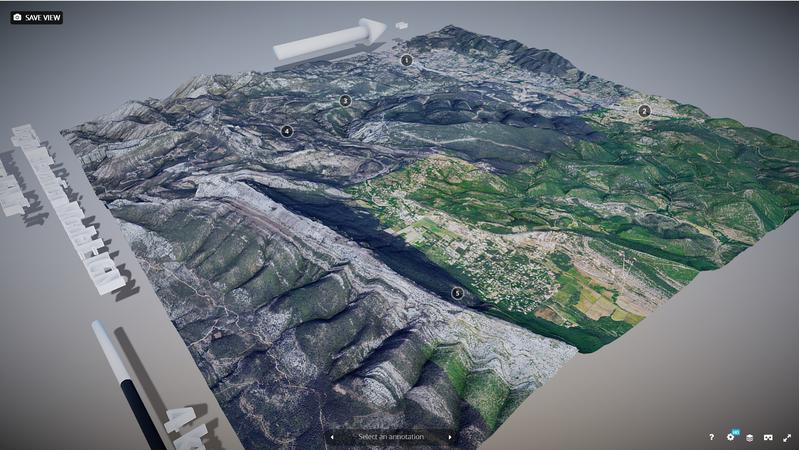Viewport: 799px width, 450px height.
Task: Click the Save View camera button
Action: click(37, 17)
